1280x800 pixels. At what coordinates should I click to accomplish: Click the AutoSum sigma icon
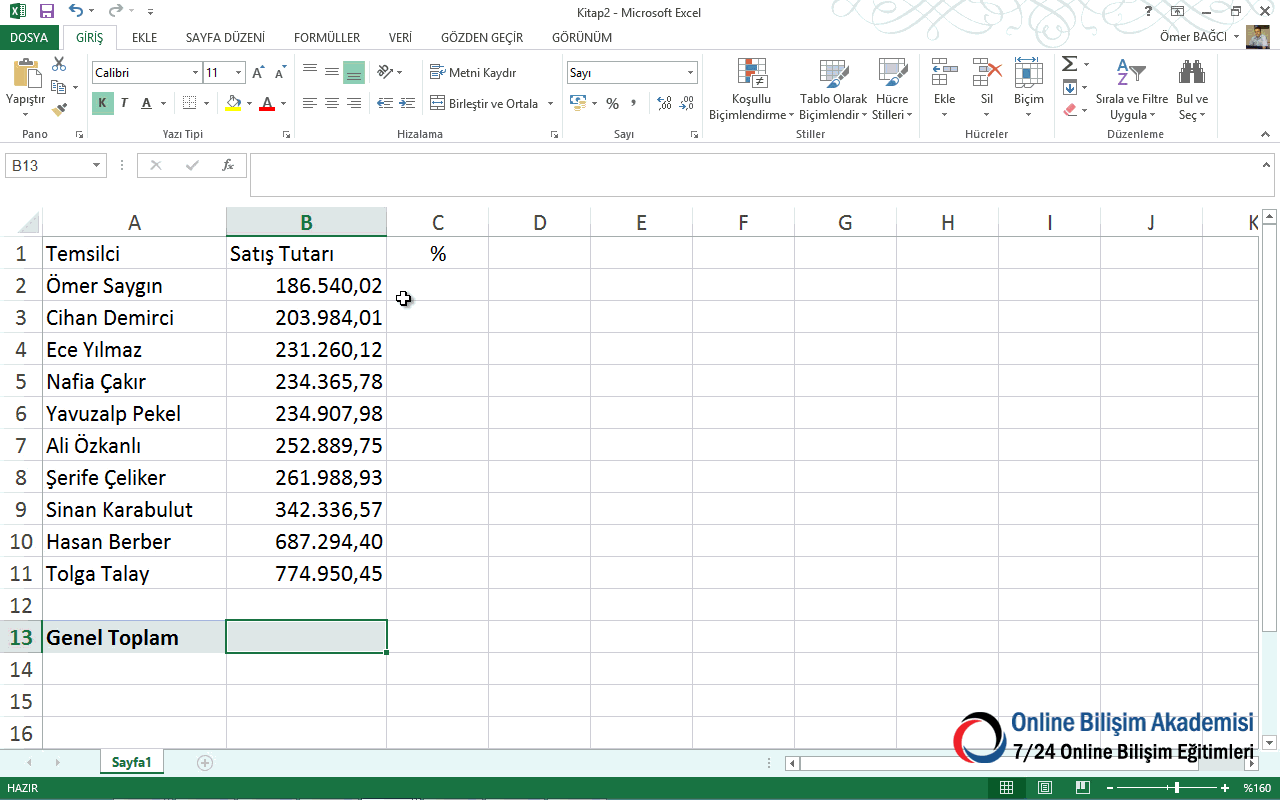point(1069,64)
